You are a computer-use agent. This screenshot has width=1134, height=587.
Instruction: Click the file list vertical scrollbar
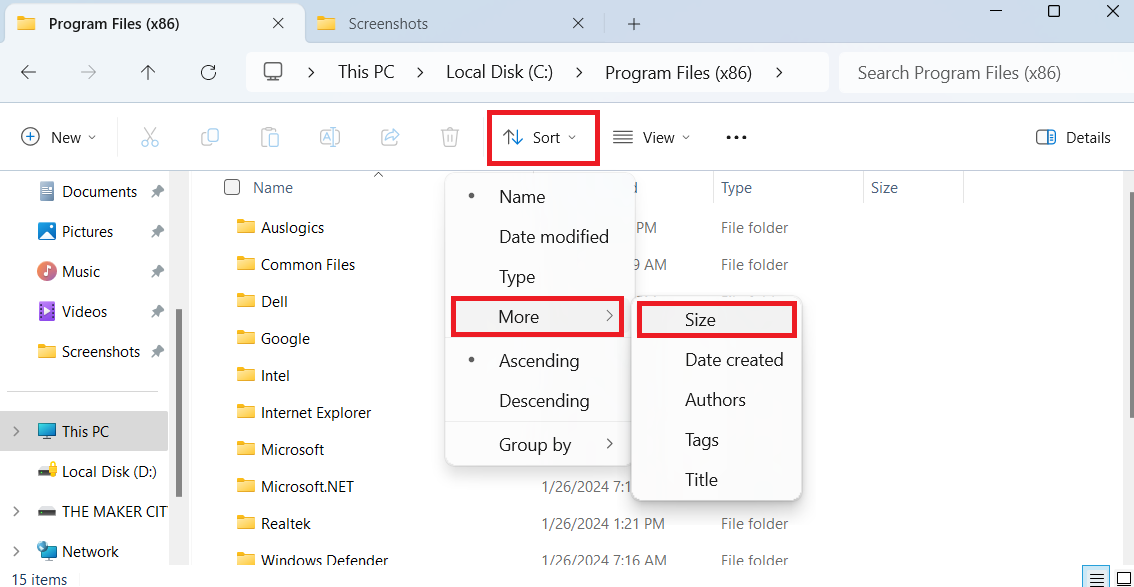click(1130, 304)
